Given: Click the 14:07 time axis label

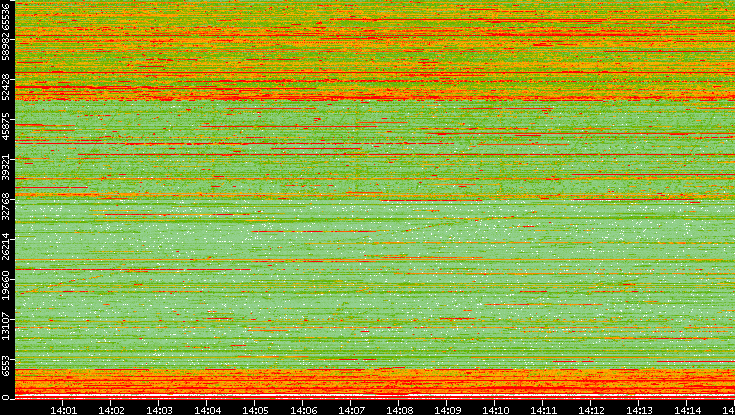Looking at the screenshot, I should coord(351,410).
